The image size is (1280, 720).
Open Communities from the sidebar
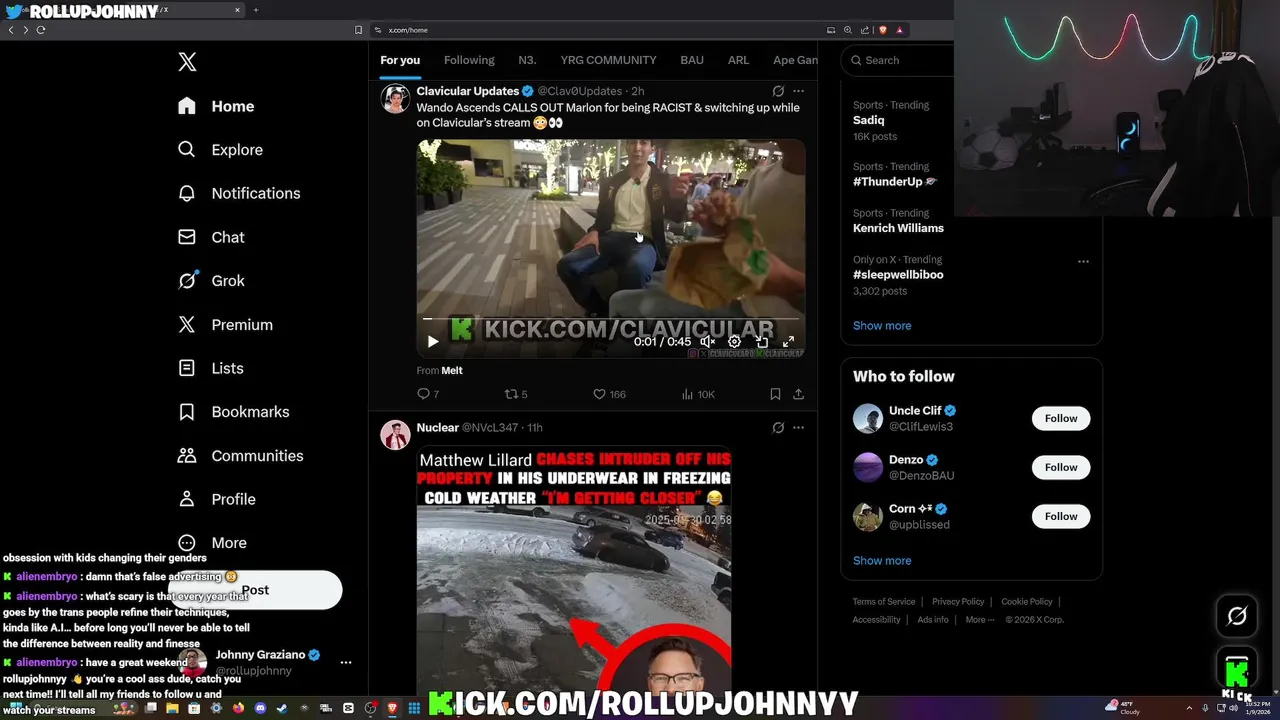click(x=241, y=455)
